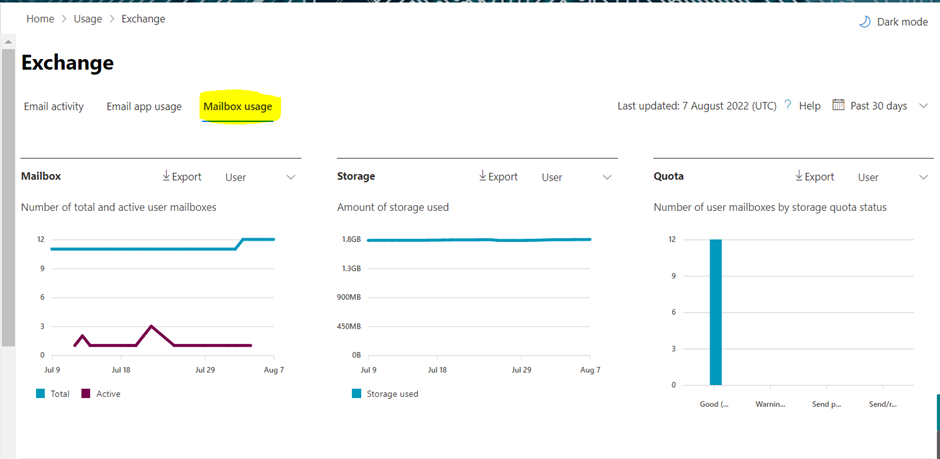This screenshot has width=940, height=459.
Task: Toggle Dark mode moon icon
Action: pyautogui.click(x=864, y=22)
